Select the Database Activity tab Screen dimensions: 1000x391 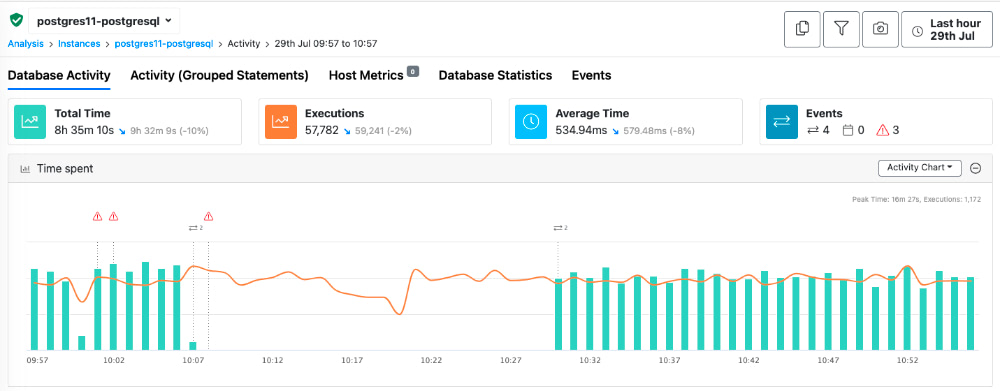pos(59,75)
